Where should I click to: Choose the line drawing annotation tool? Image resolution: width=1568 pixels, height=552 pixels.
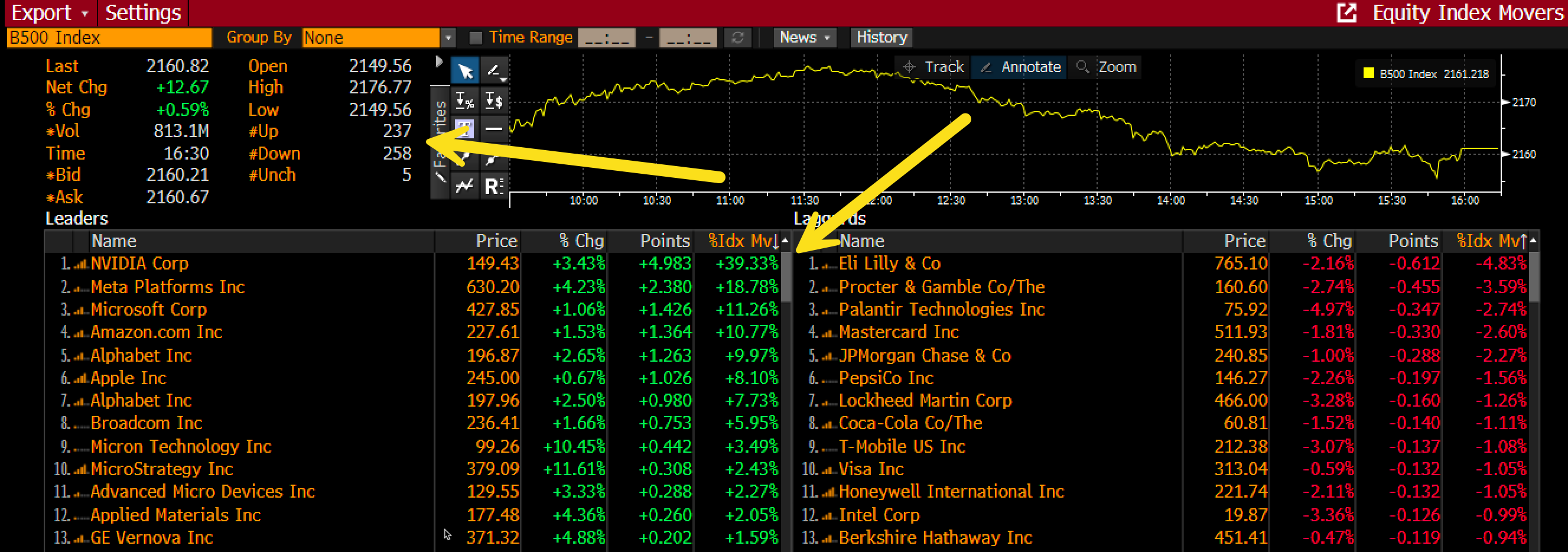(494, 70)
